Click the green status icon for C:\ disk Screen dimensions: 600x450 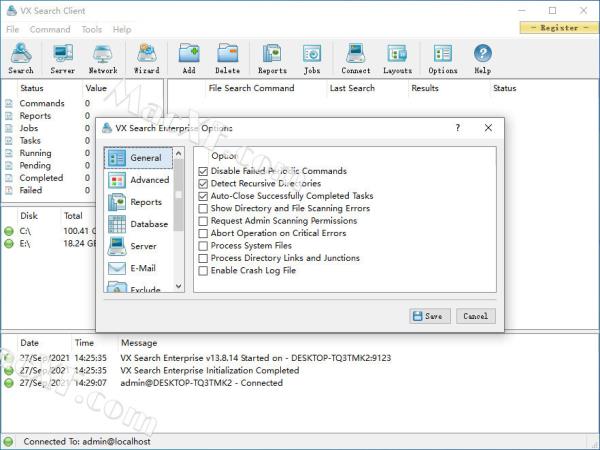(9, 231)
